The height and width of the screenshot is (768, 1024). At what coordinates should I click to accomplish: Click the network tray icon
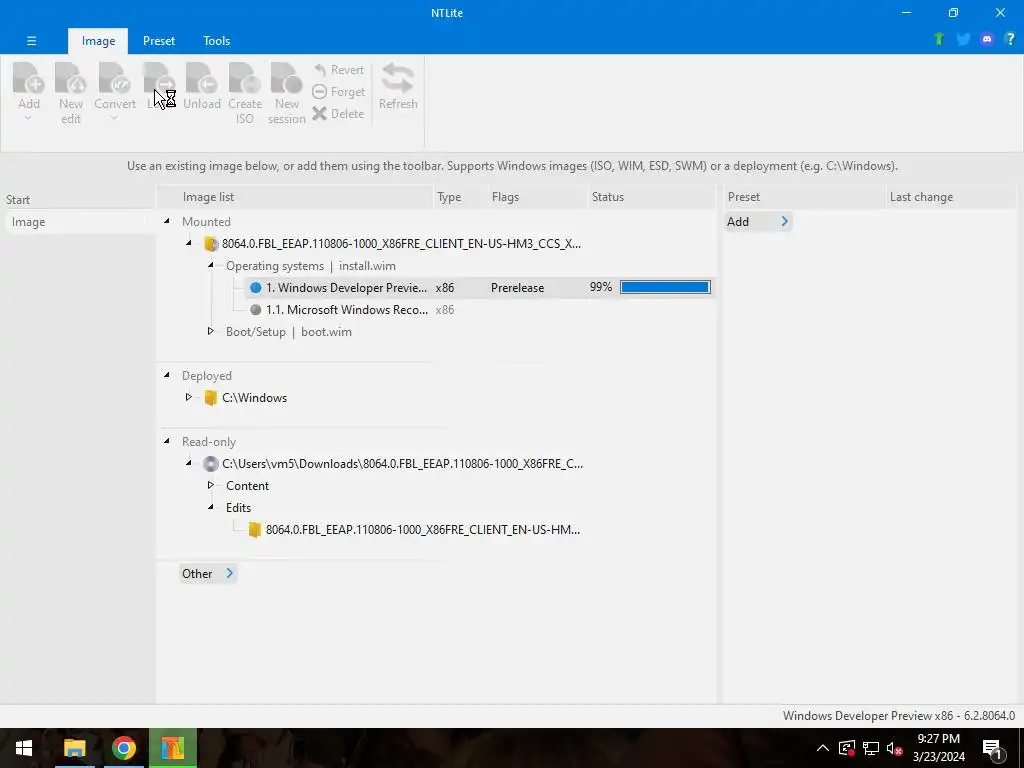[x=871, y=748]
